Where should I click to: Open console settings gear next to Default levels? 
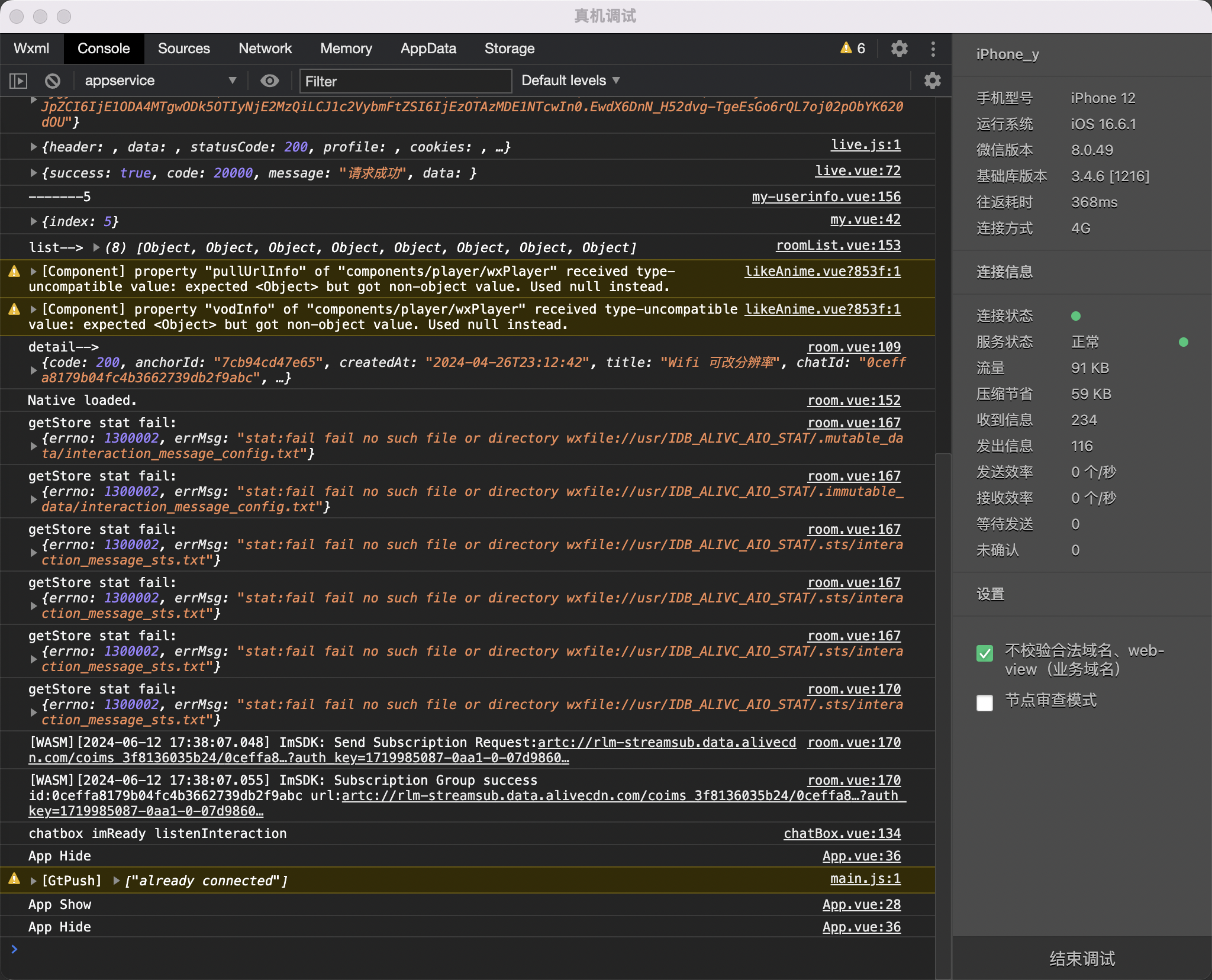tap(933, 80)
